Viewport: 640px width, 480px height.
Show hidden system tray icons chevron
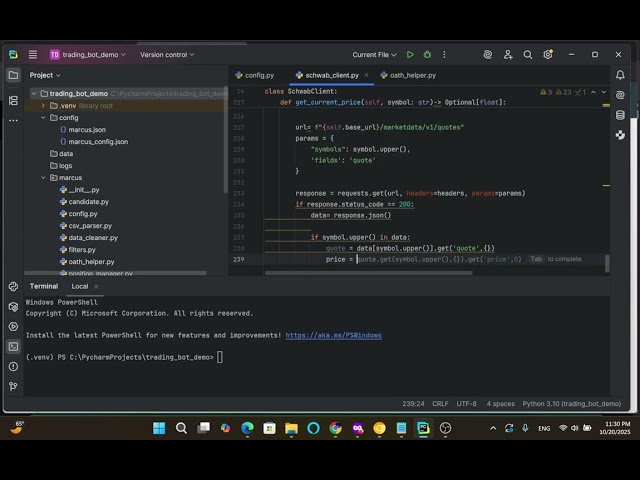pos(493,428)
